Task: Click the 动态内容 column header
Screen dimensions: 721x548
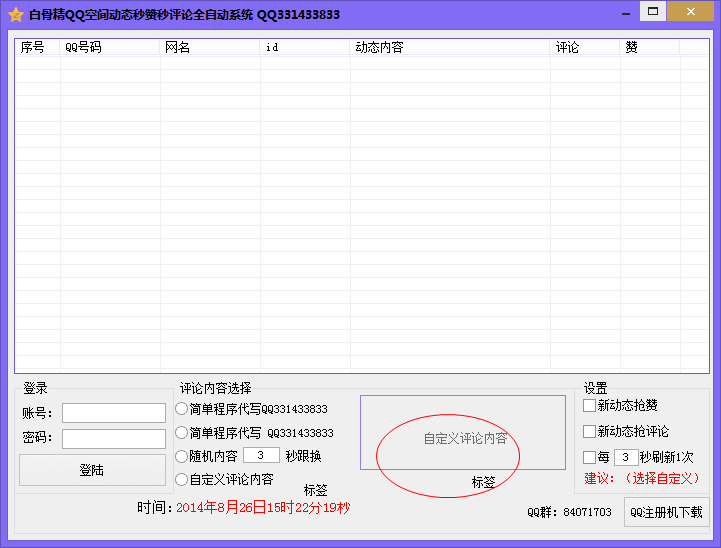Action: (450, 47)
